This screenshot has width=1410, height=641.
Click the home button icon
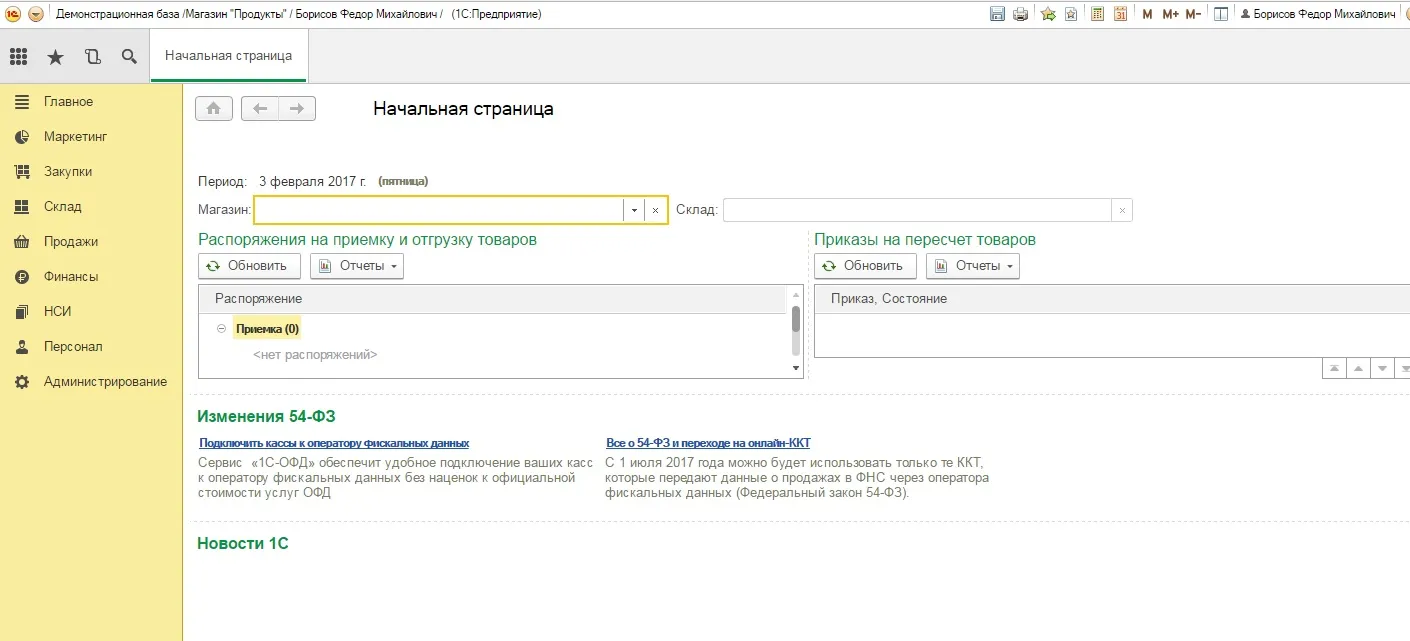click(x=214, y=109)
